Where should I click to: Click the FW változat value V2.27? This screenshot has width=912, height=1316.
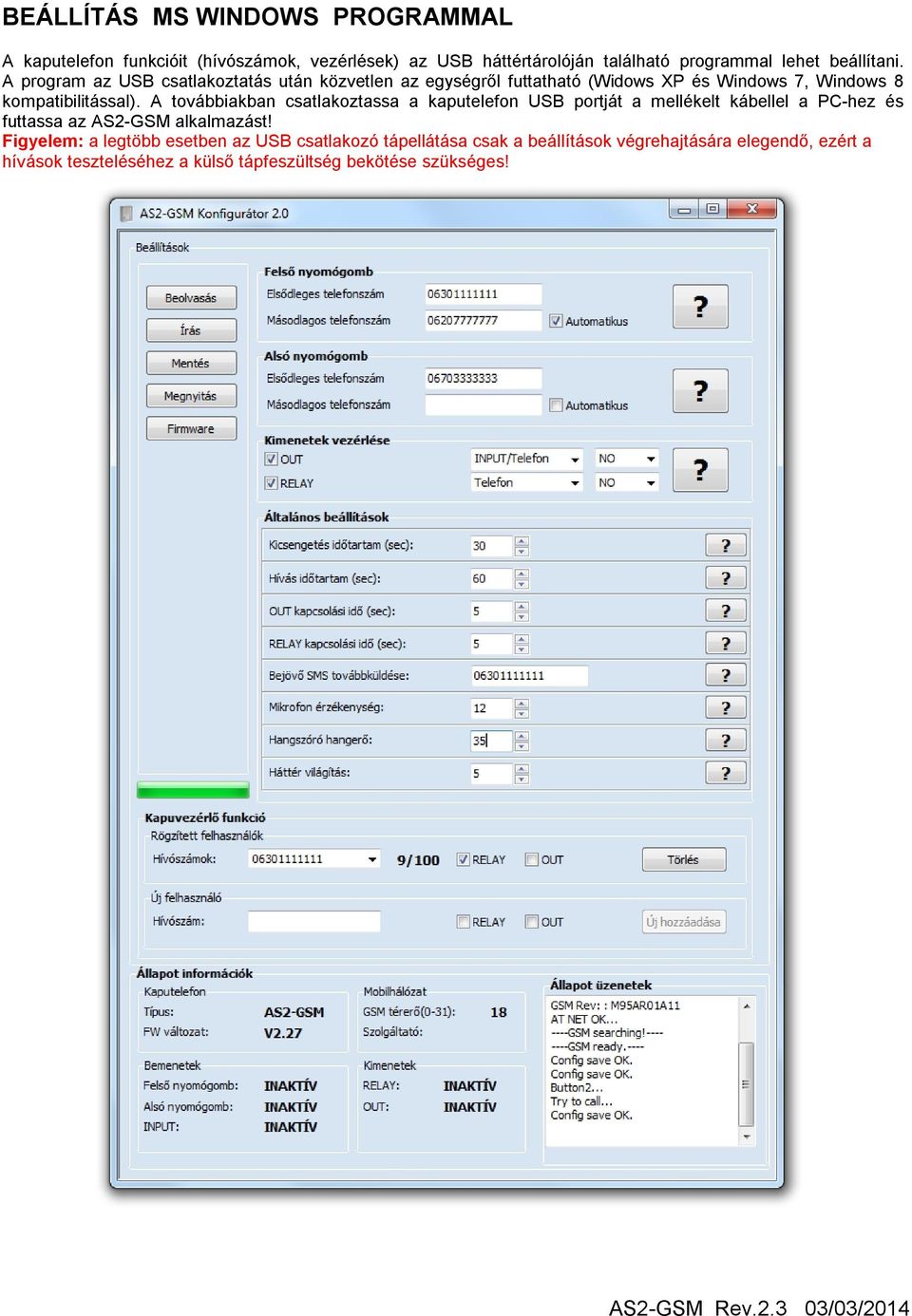click(283, 1033)
